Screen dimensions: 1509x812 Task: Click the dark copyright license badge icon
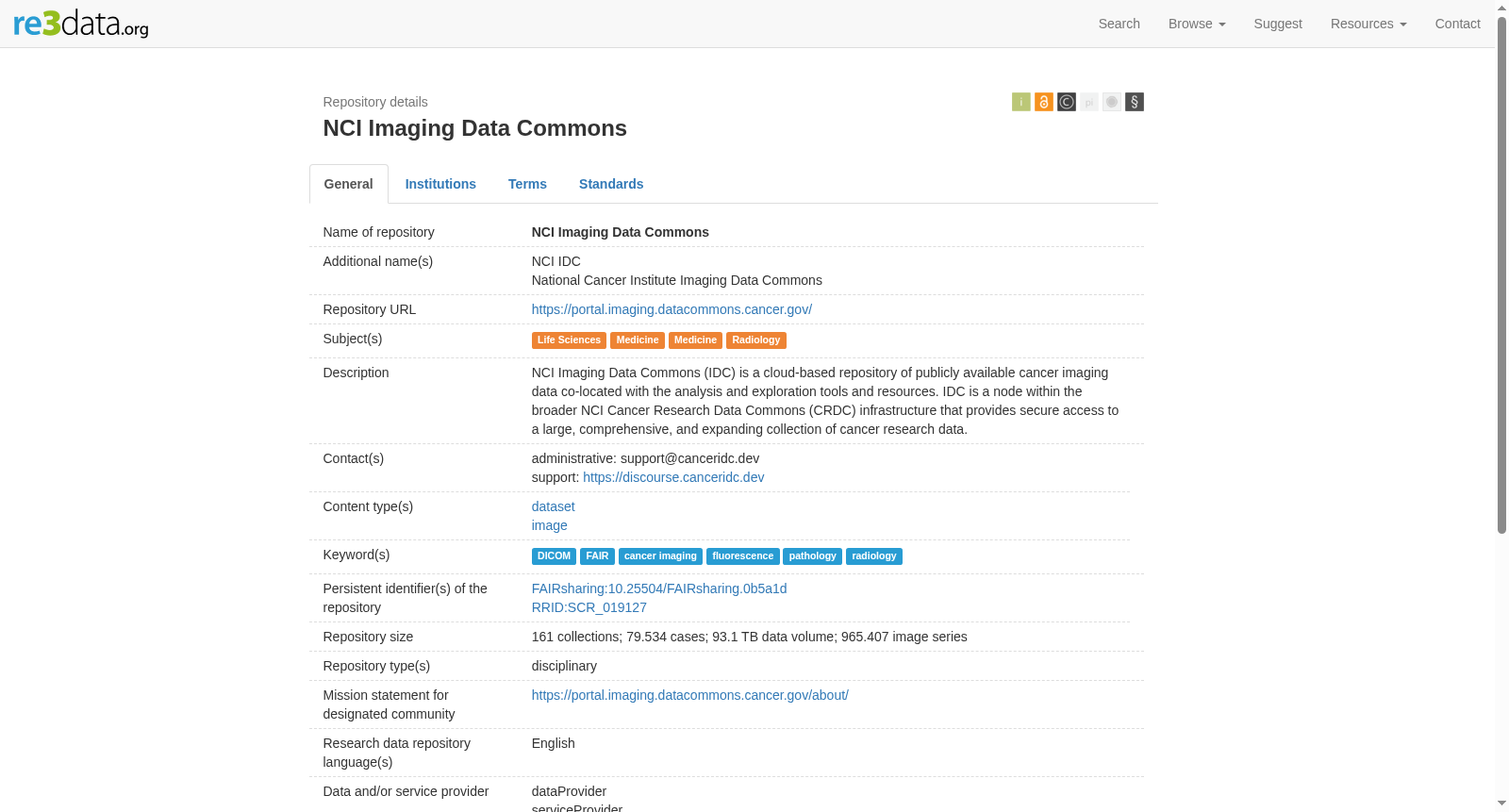coord(1066,102)
